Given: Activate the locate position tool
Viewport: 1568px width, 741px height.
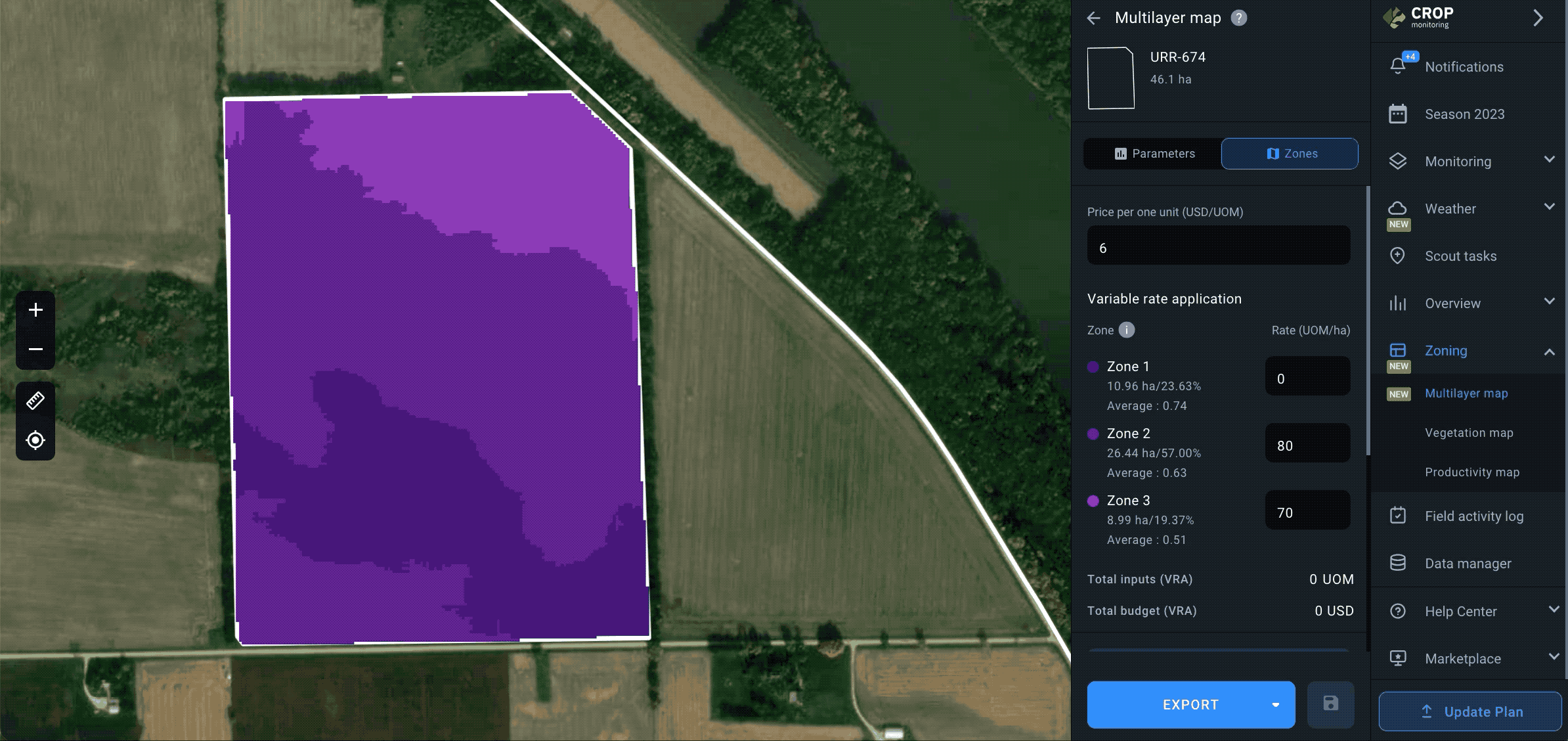Looking at the screenshot, I should click(35, 440).
